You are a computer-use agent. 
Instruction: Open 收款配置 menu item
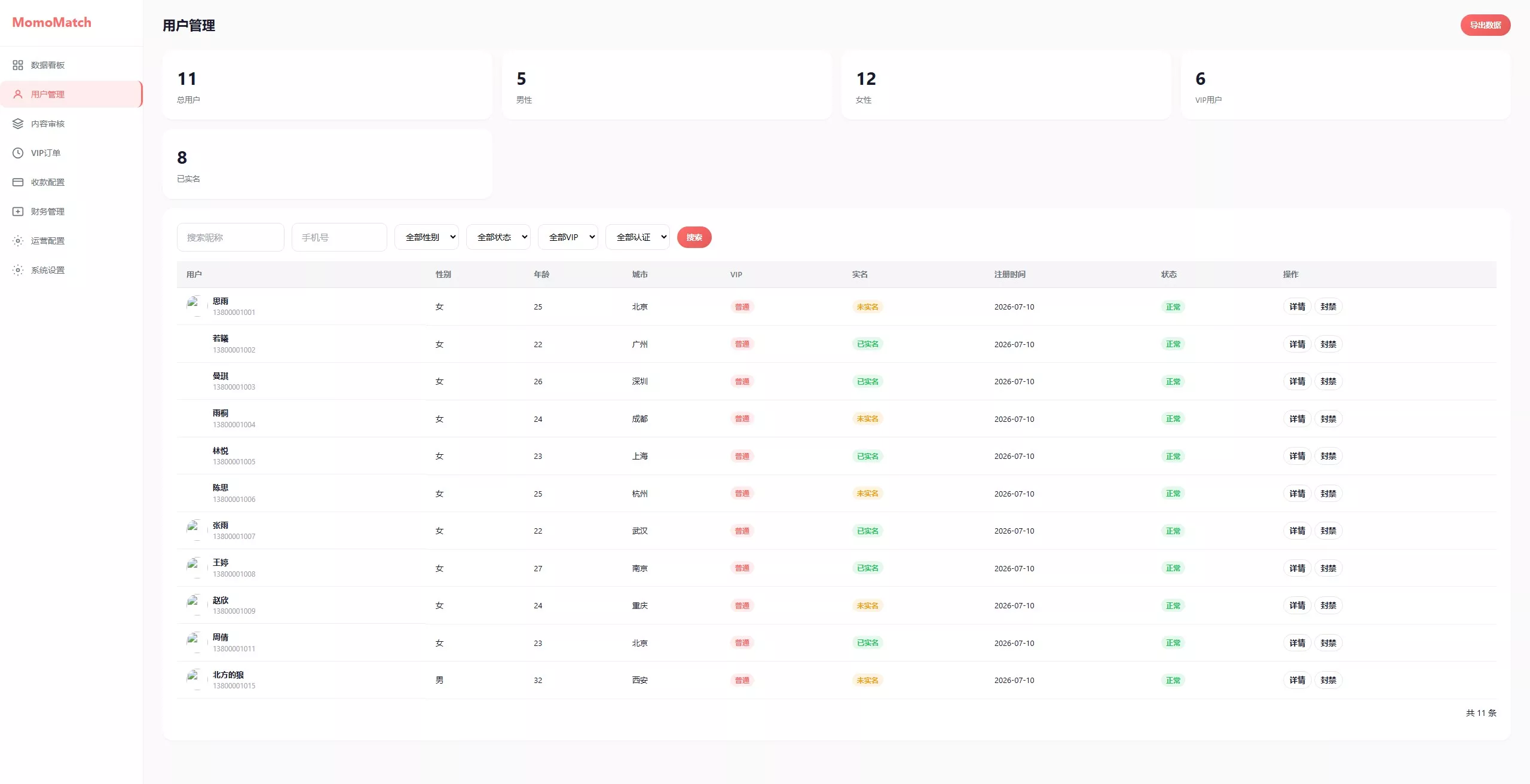(71, 182)
